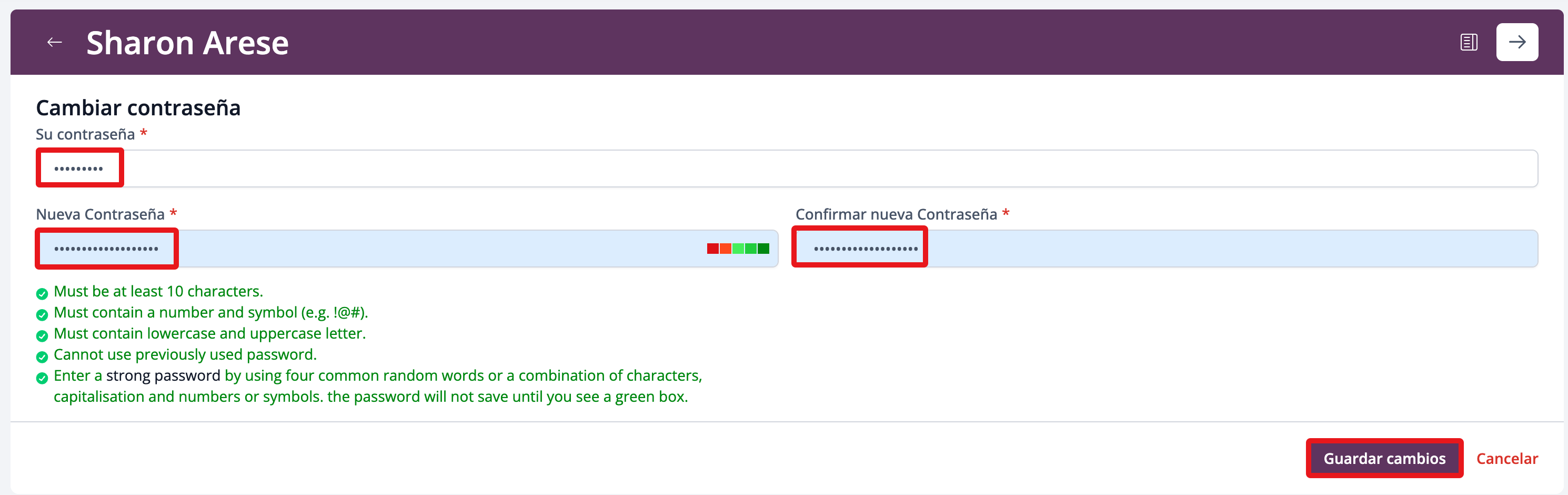This screenshot has height=495, width=1568.
Task: Click check icon for number and symbol rule
Action: [42, 315]
